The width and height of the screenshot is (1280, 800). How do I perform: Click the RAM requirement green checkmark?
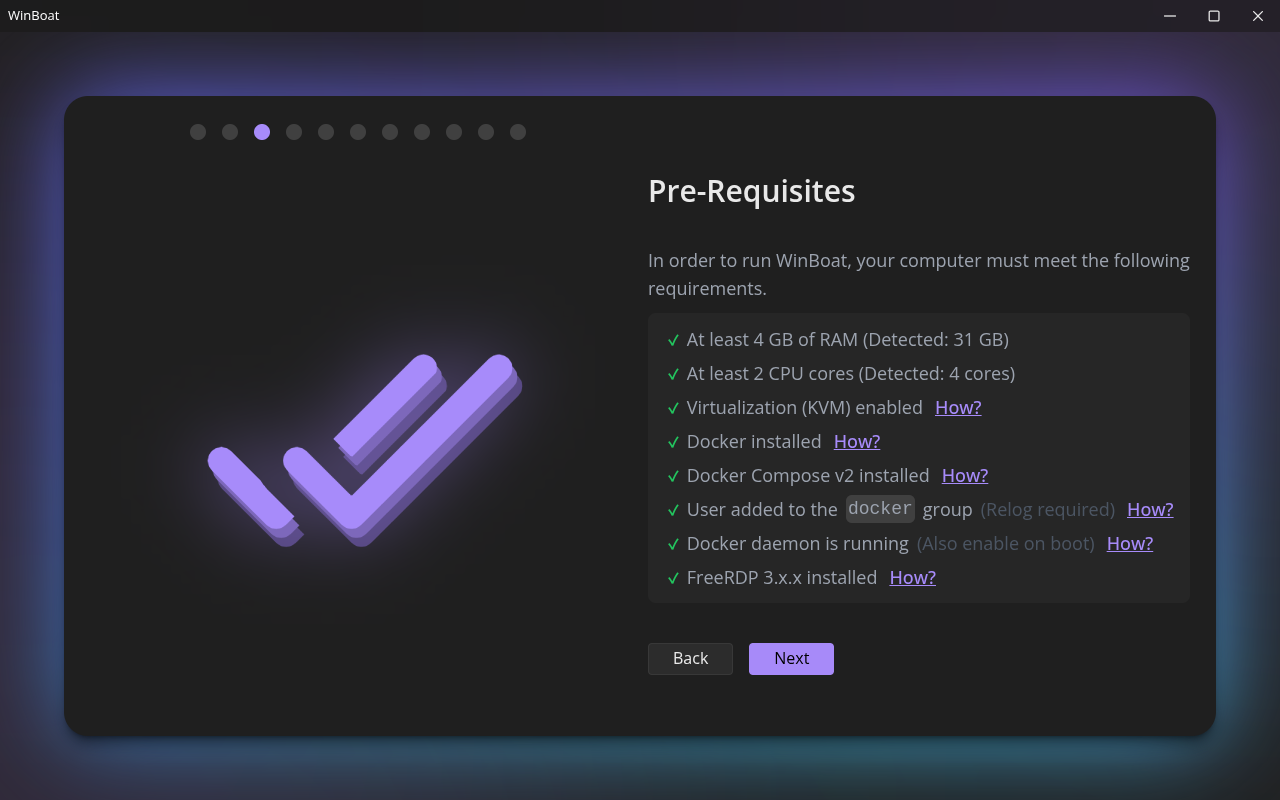coord(674,340)
